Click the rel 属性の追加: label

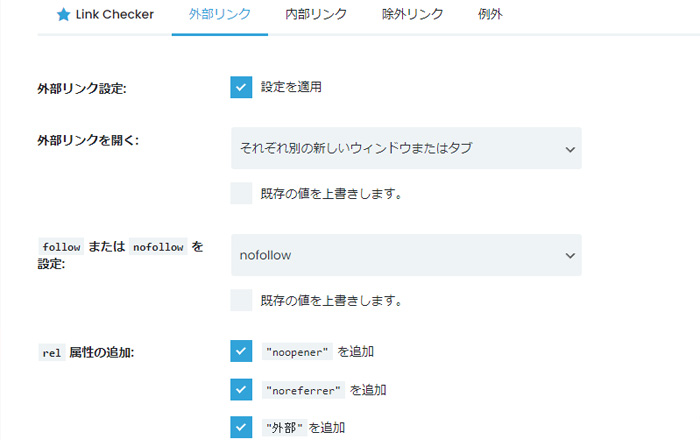click(86, 353)
